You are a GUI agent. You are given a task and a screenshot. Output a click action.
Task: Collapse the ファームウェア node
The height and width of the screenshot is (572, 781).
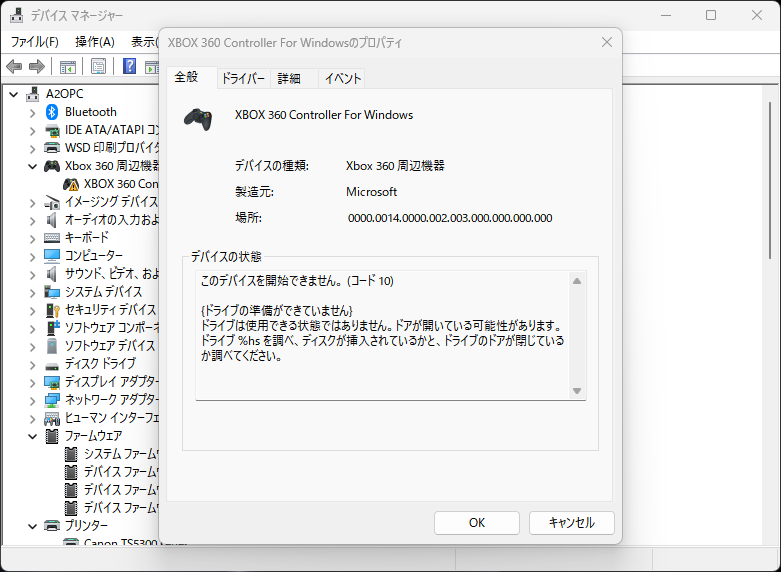coord(33,436)
